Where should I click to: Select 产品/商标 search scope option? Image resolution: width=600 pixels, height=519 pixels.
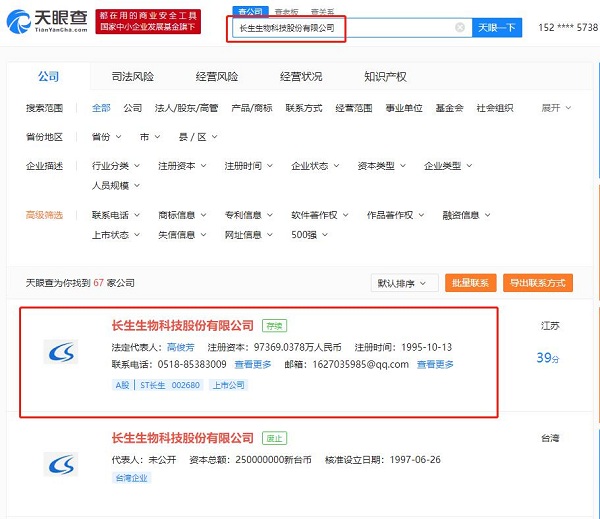coord(252,108)
